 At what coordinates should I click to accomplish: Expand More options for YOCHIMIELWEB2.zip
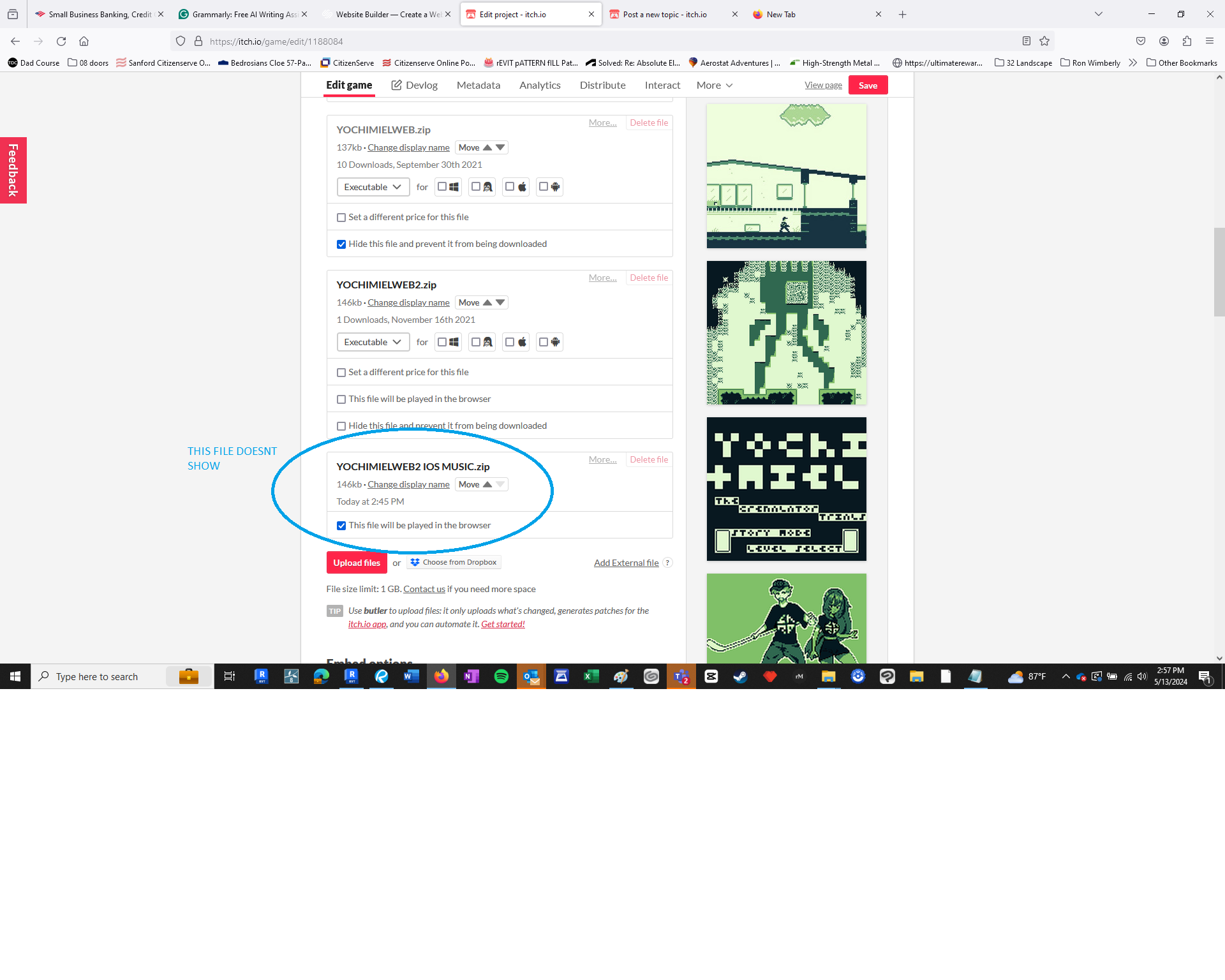coord(601,277)
